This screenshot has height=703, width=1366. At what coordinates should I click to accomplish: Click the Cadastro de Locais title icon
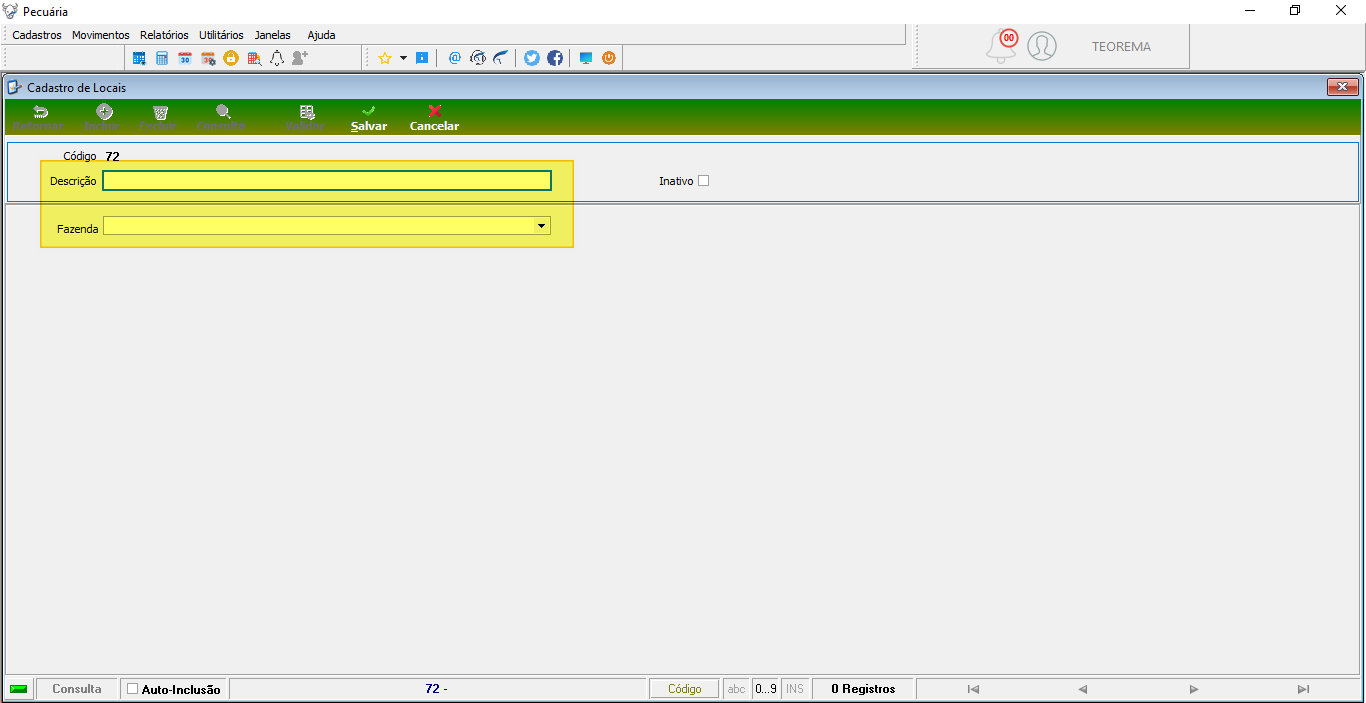15,87
